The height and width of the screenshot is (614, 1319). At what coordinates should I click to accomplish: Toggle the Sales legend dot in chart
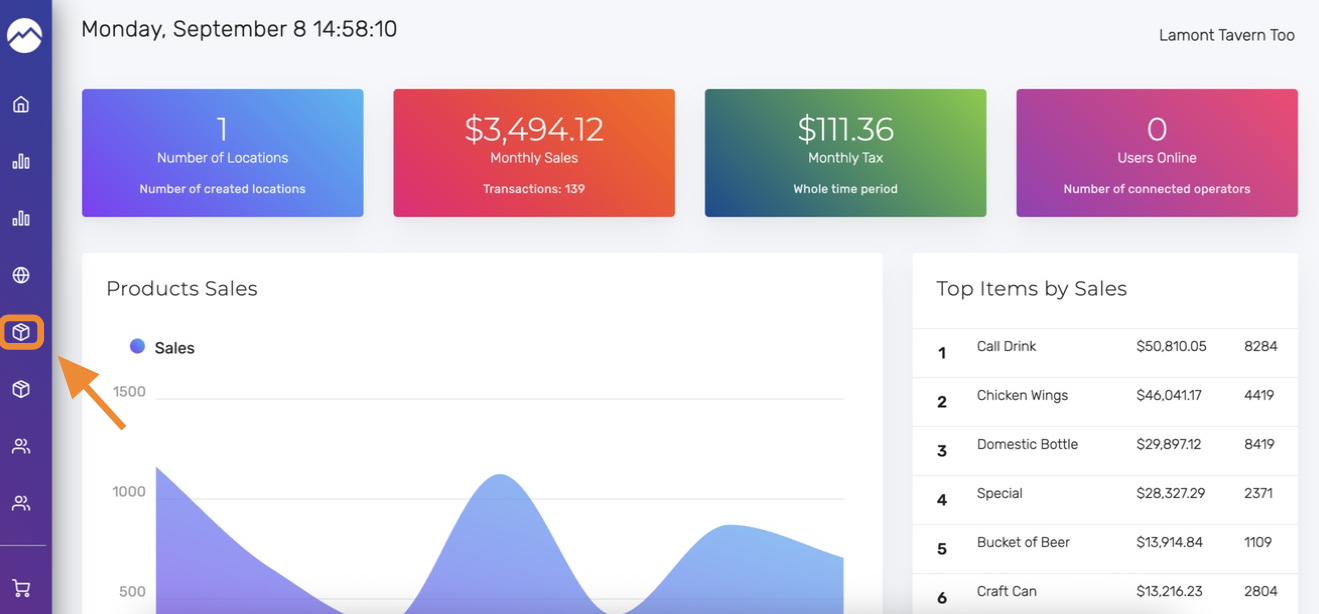tap(138, 346)
